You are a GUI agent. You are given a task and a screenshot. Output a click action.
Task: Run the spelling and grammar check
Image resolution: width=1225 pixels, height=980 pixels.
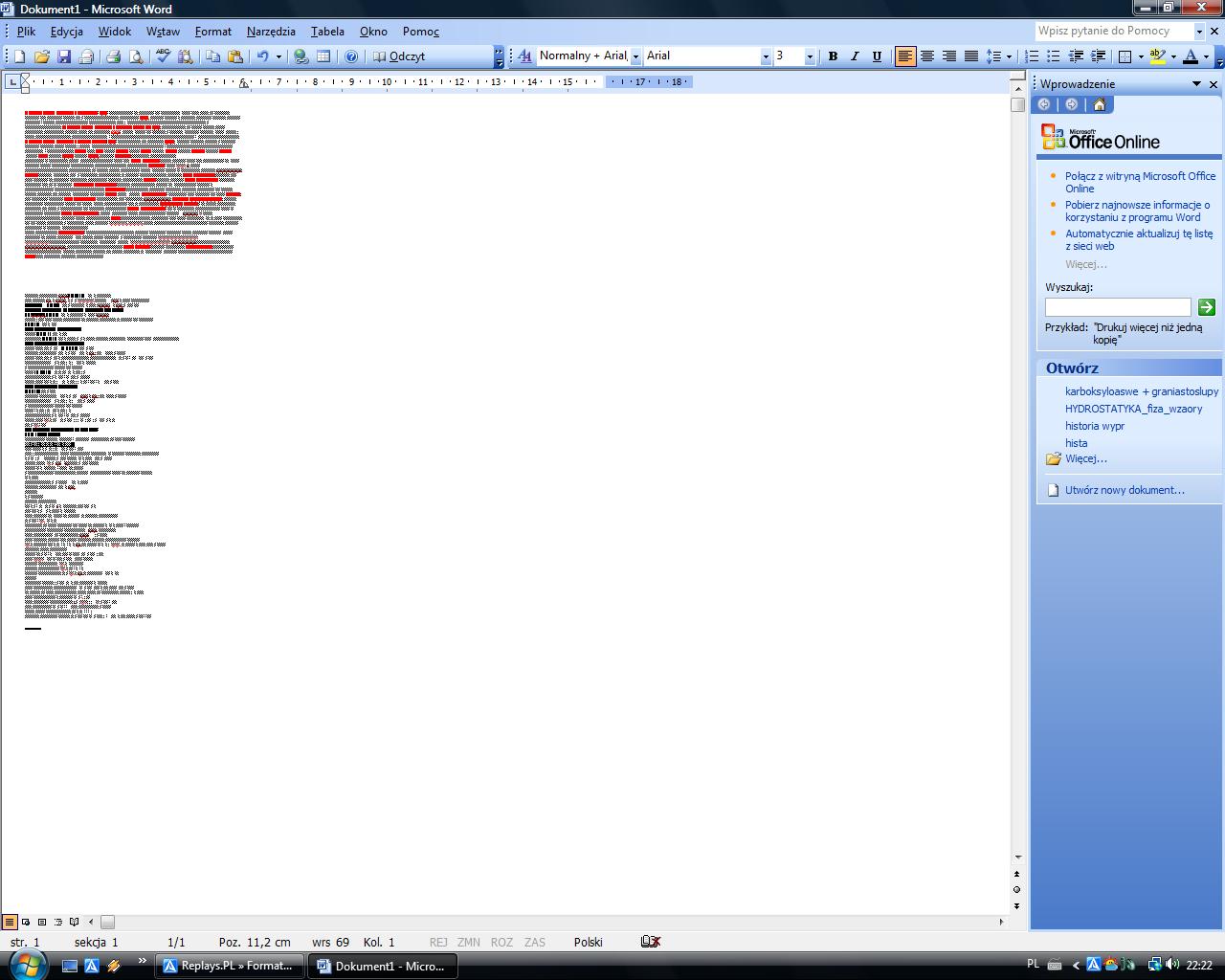point(164,56)
